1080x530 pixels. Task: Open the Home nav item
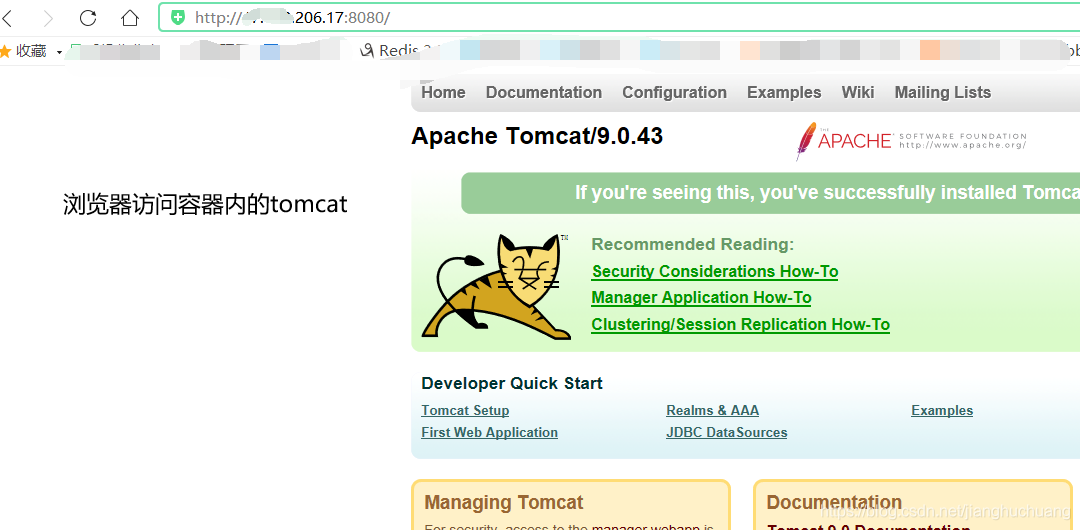(x=443, y=92)
